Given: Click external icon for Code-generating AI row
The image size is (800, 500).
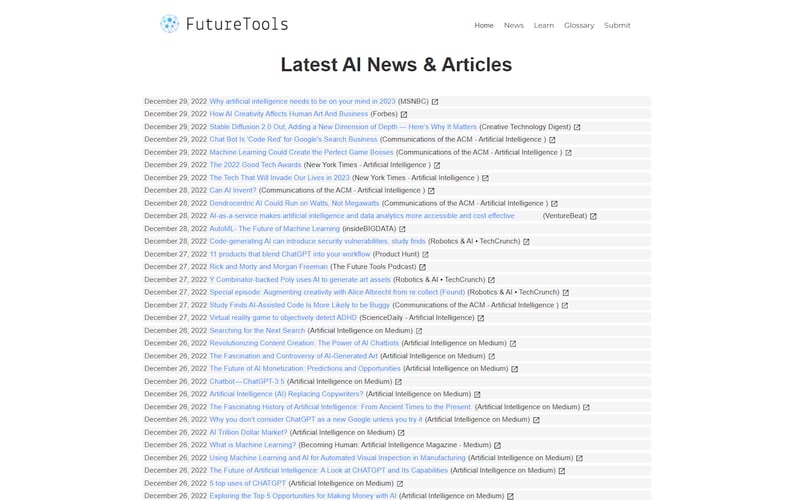Looking at the screenshot, I should (x=527, y=242).
